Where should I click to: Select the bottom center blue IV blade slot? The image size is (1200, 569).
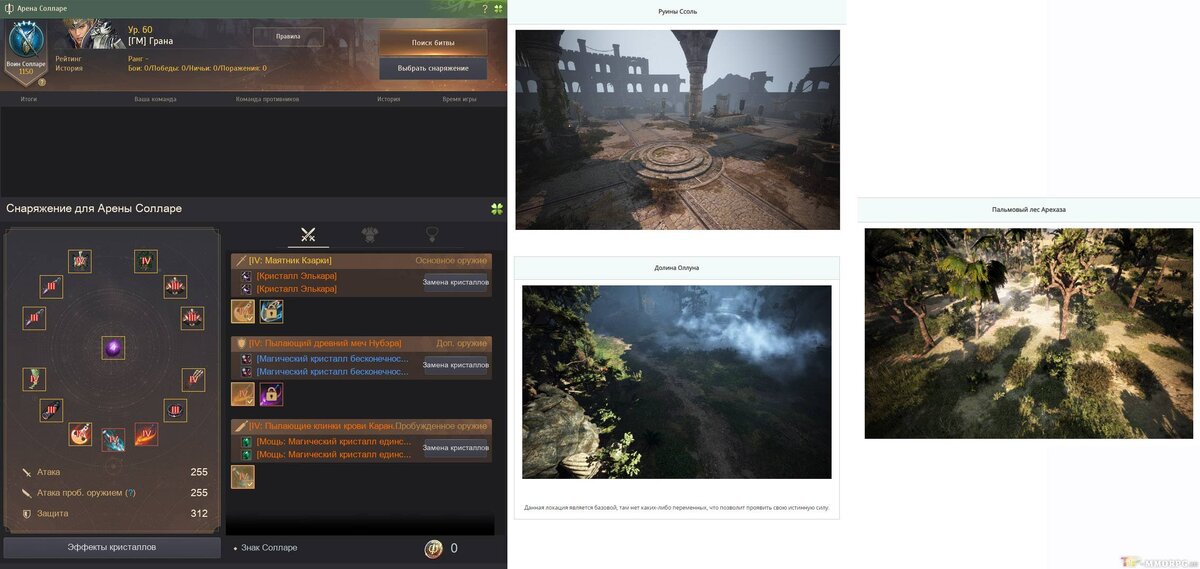click(x=113, y=440)
